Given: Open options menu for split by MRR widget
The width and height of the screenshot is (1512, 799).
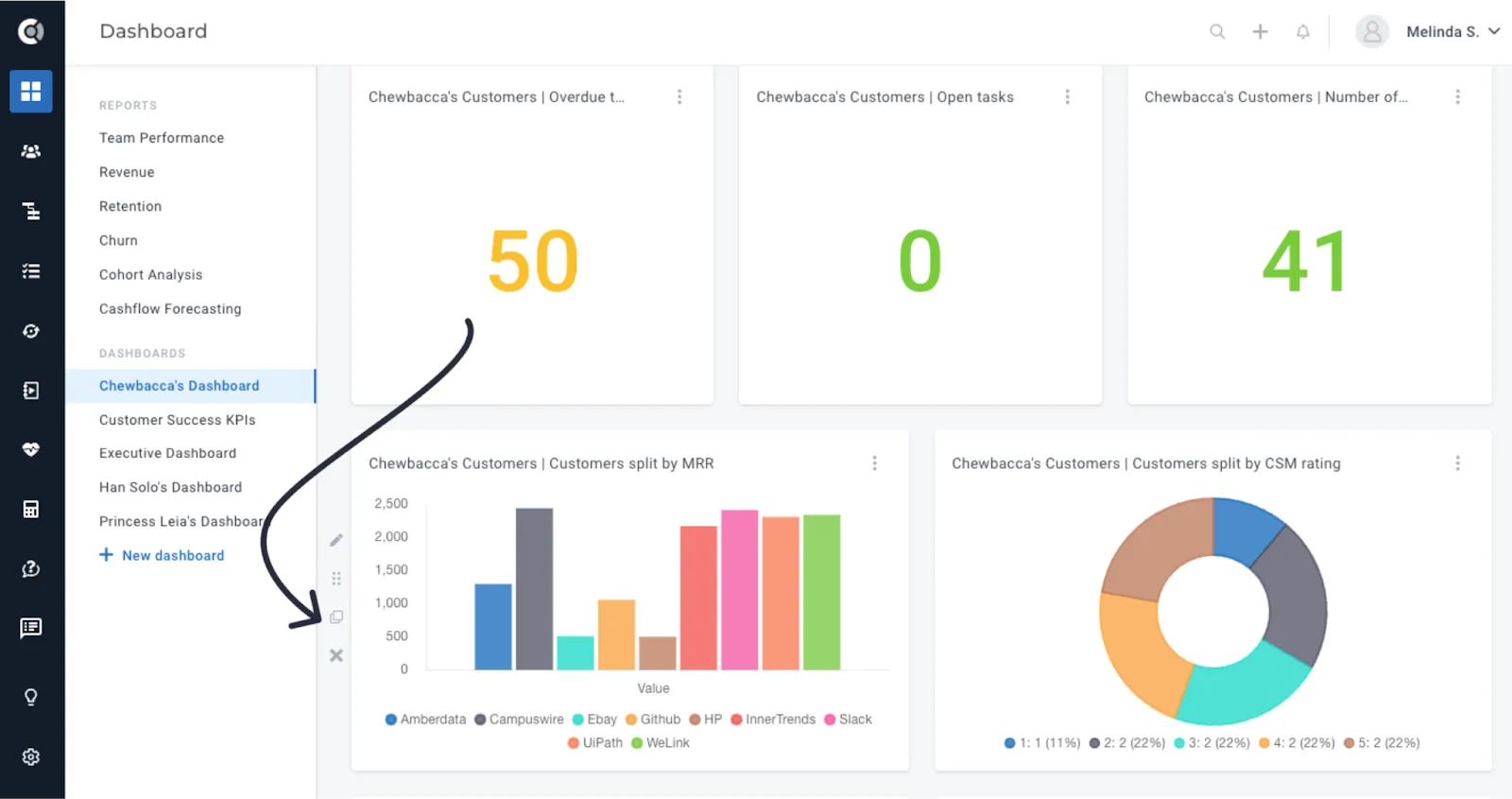Looking at the screenshot, I should pos(875,463).
